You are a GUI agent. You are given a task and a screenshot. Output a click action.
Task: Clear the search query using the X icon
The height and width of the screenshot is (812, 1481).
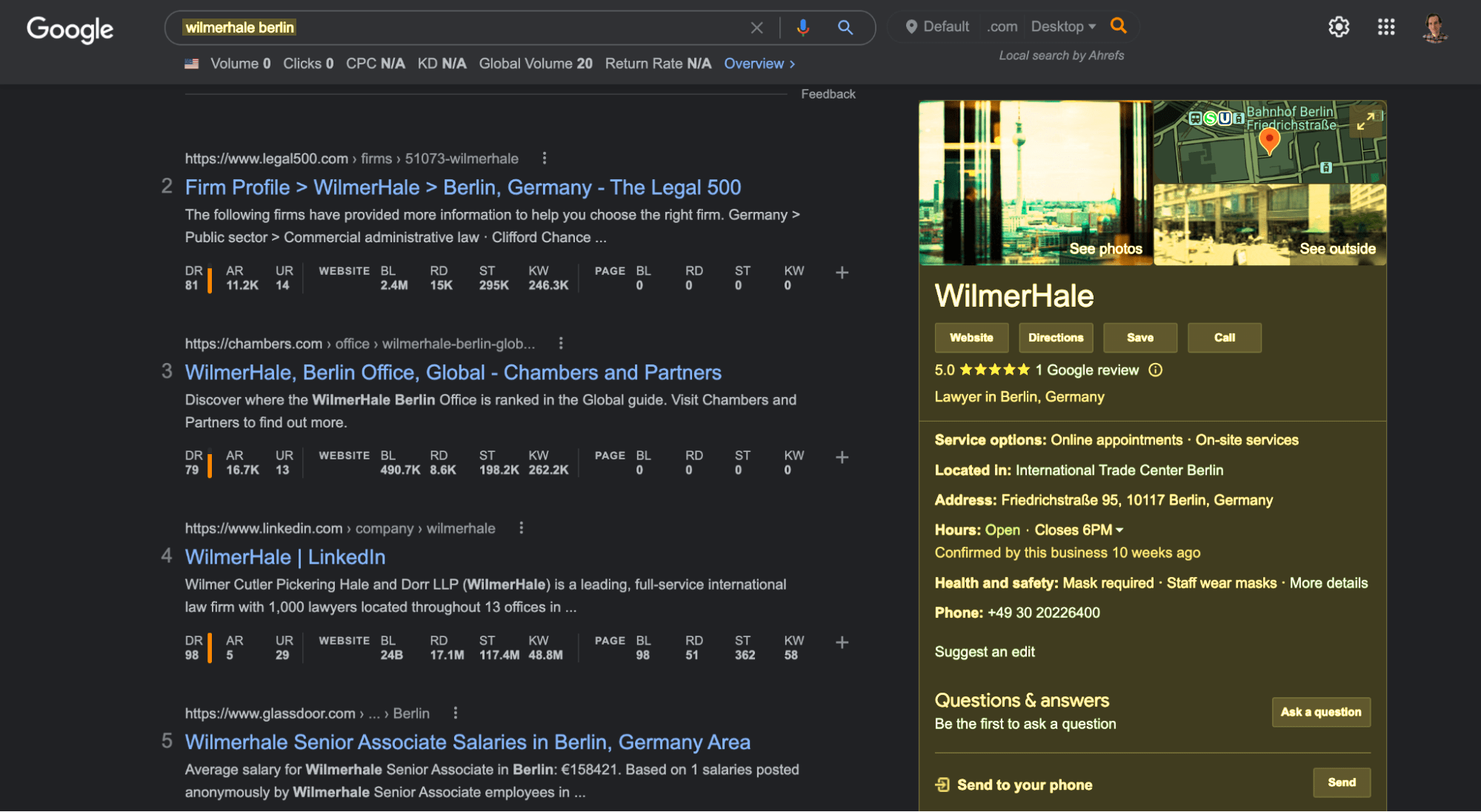click(756, 27)
